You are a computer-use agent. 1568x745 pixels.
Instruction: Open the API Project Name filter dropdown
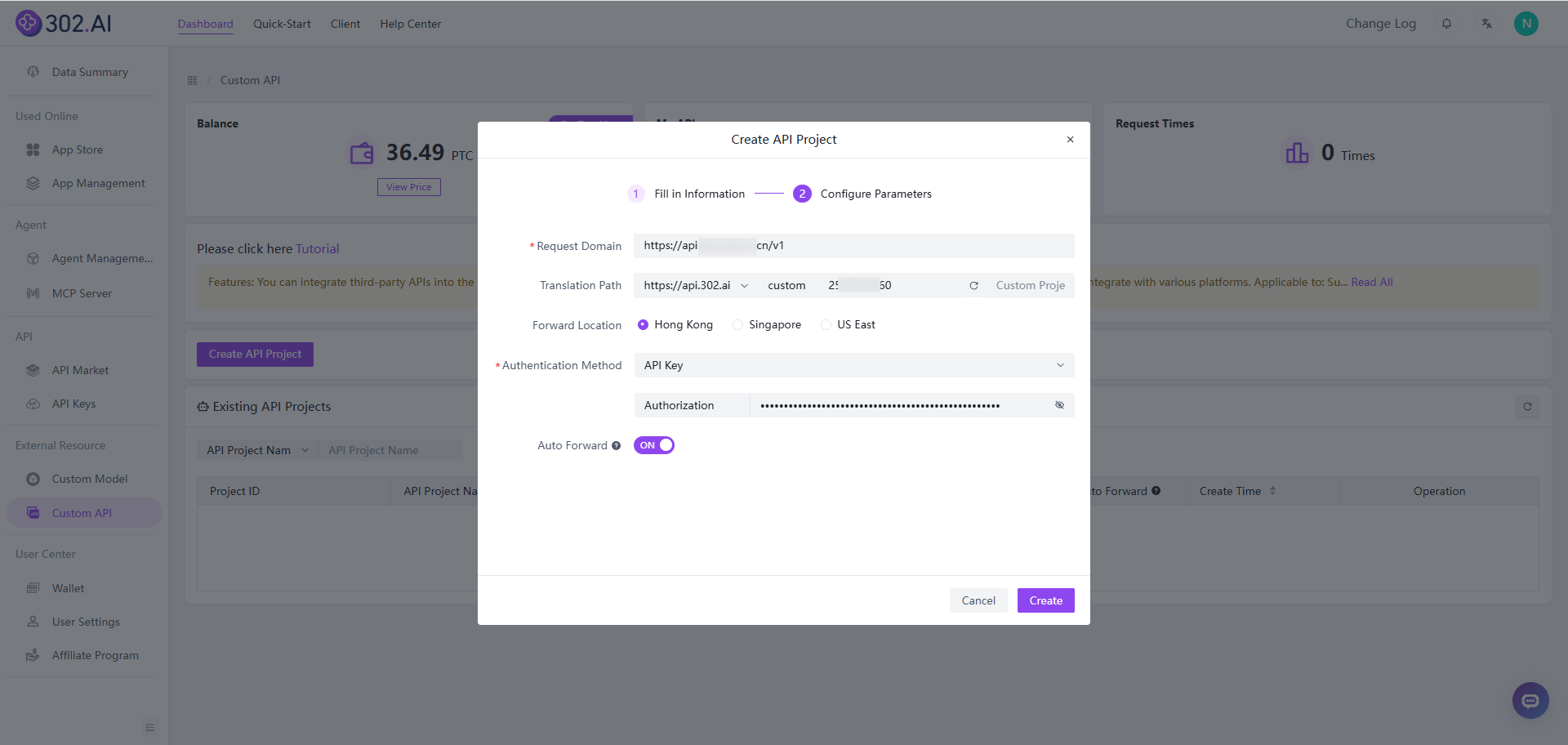(x=257, y=450)
